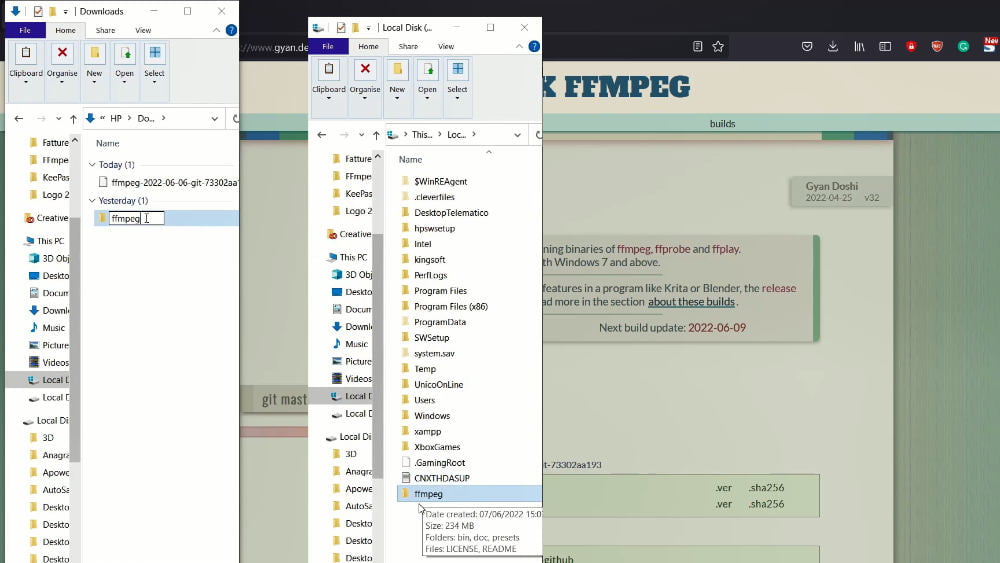Select ffmpeg-2022-06-06-git file in Downloads

coord(168,182)
